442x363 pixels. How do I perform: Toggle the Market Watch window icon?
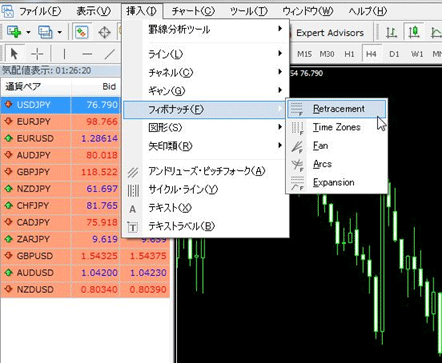(x=81, y=32)
